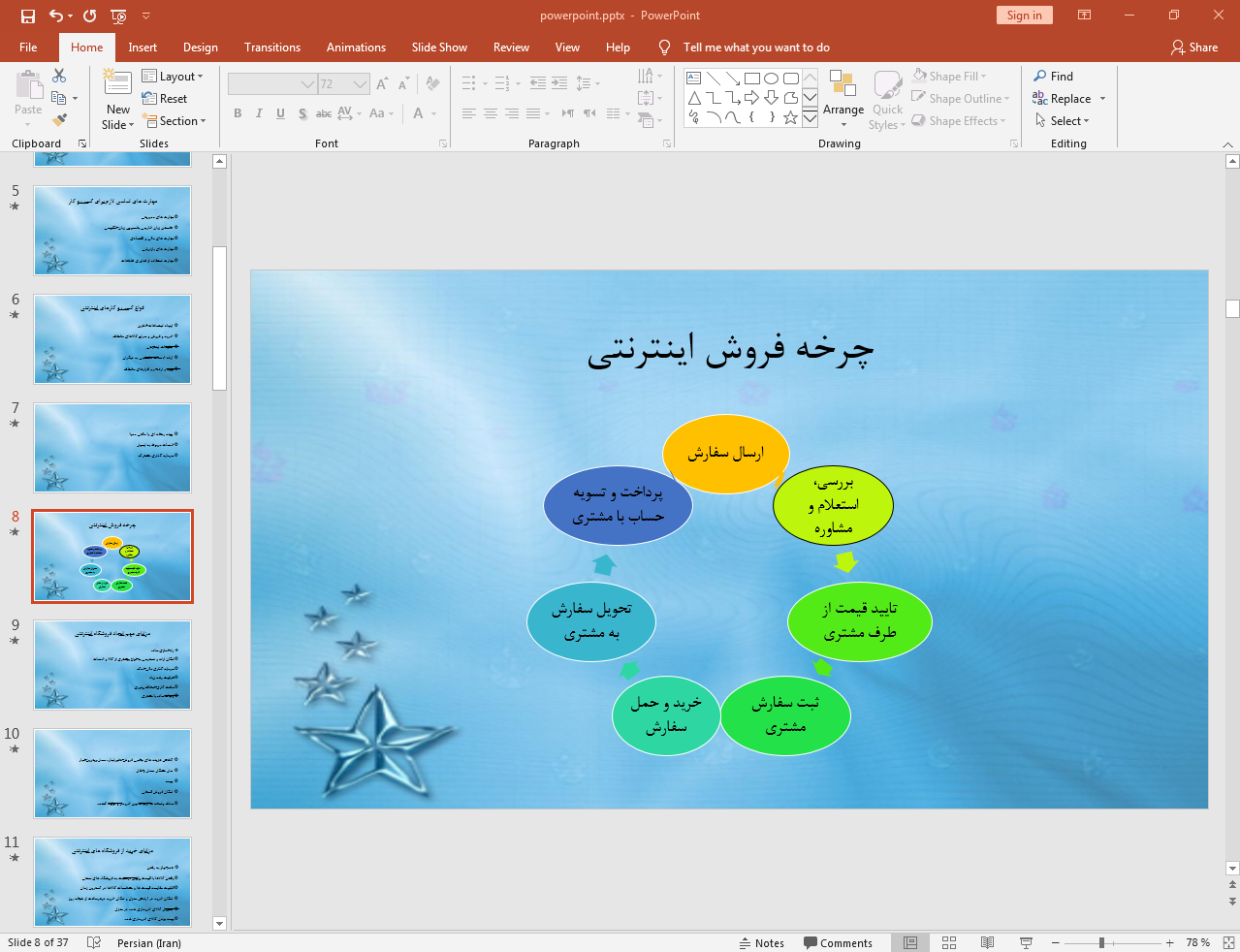Screen dimensions: 1240x952
Task: Fit slide to current window icon
Action: (1228, 942)
